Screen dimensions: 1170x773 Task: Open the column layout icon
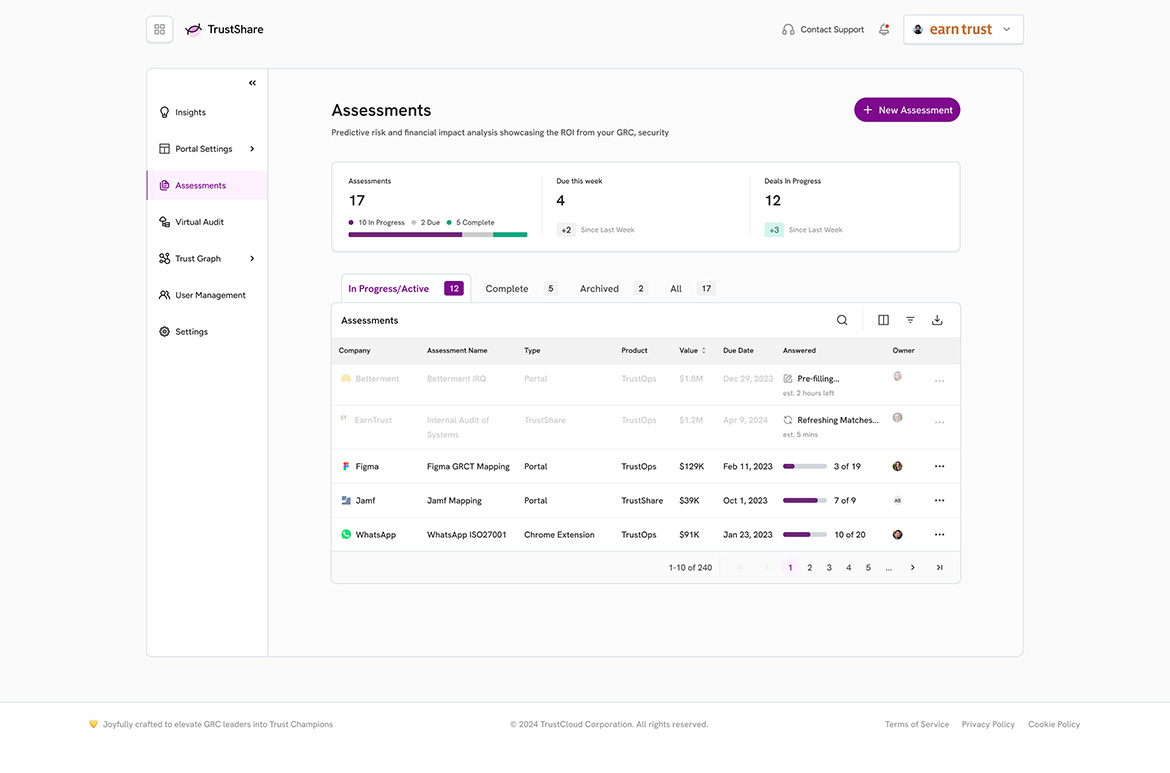point(883,320)
